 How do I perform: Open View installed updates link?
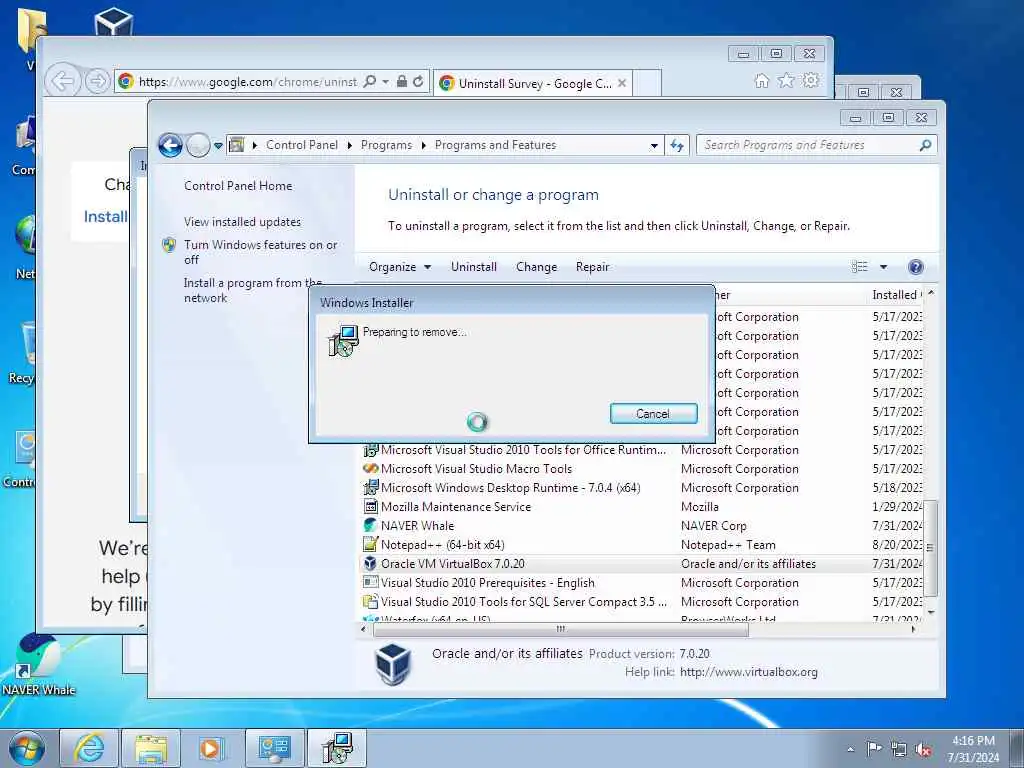pos(242,222)
